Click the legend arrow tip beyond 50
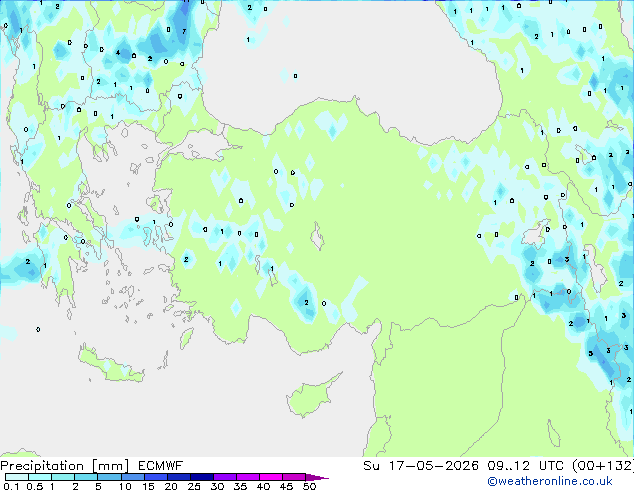This screenshot has height=490, width=634. coord(317,477)
